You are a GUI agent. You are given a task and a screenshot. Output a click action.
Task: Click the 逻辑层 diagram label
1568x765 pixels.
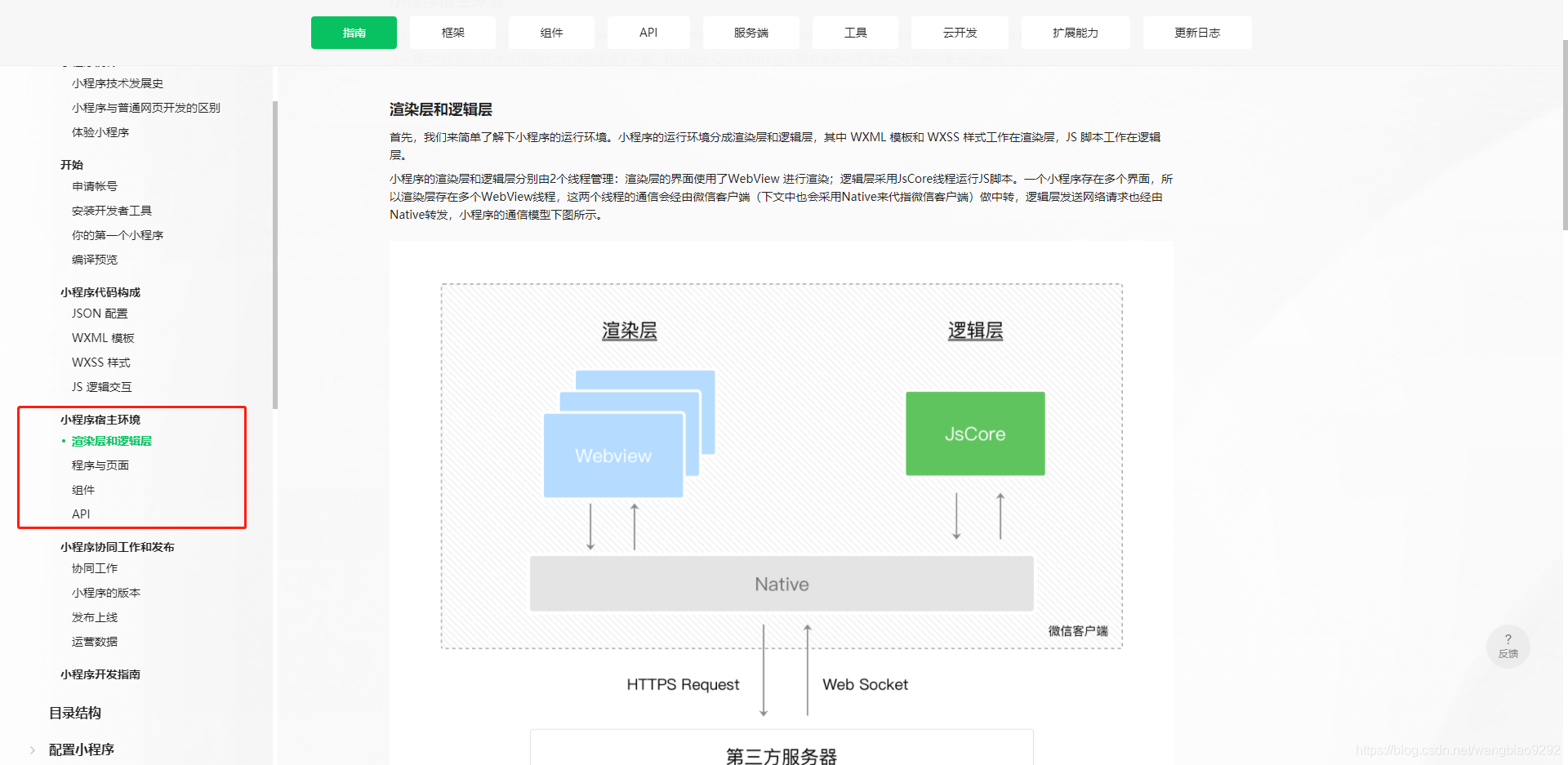point(975,331)
